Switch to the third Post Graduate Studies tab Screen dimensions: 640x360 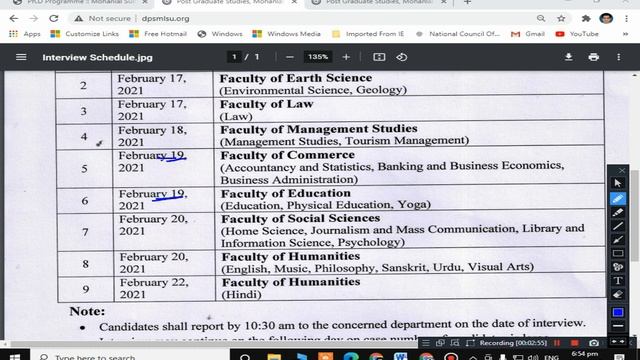(x=380, y=2)
